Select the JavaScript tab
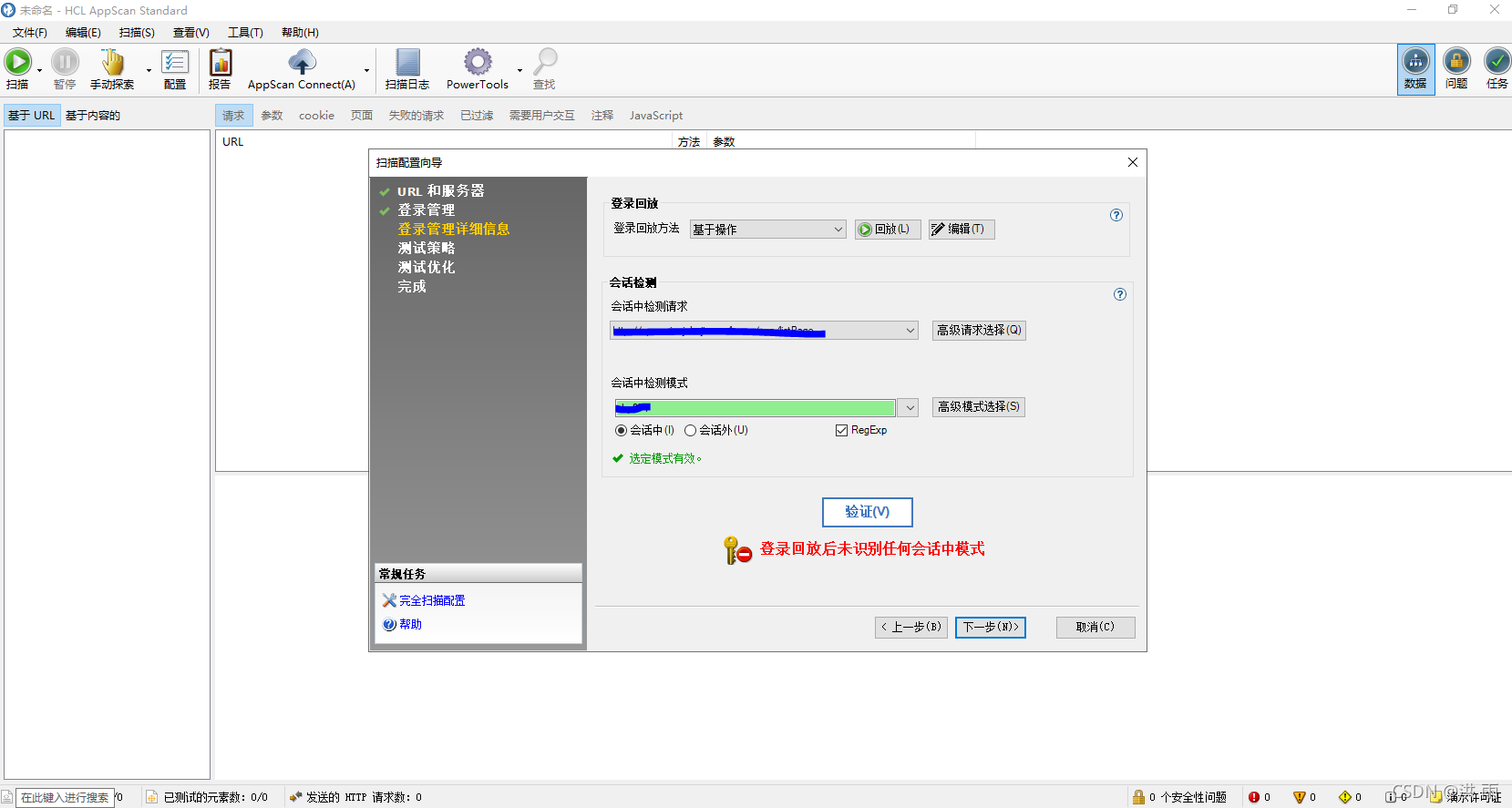The height and width of the screenshot is (808, 1512). pyautogui.click(x=656, y=116)
